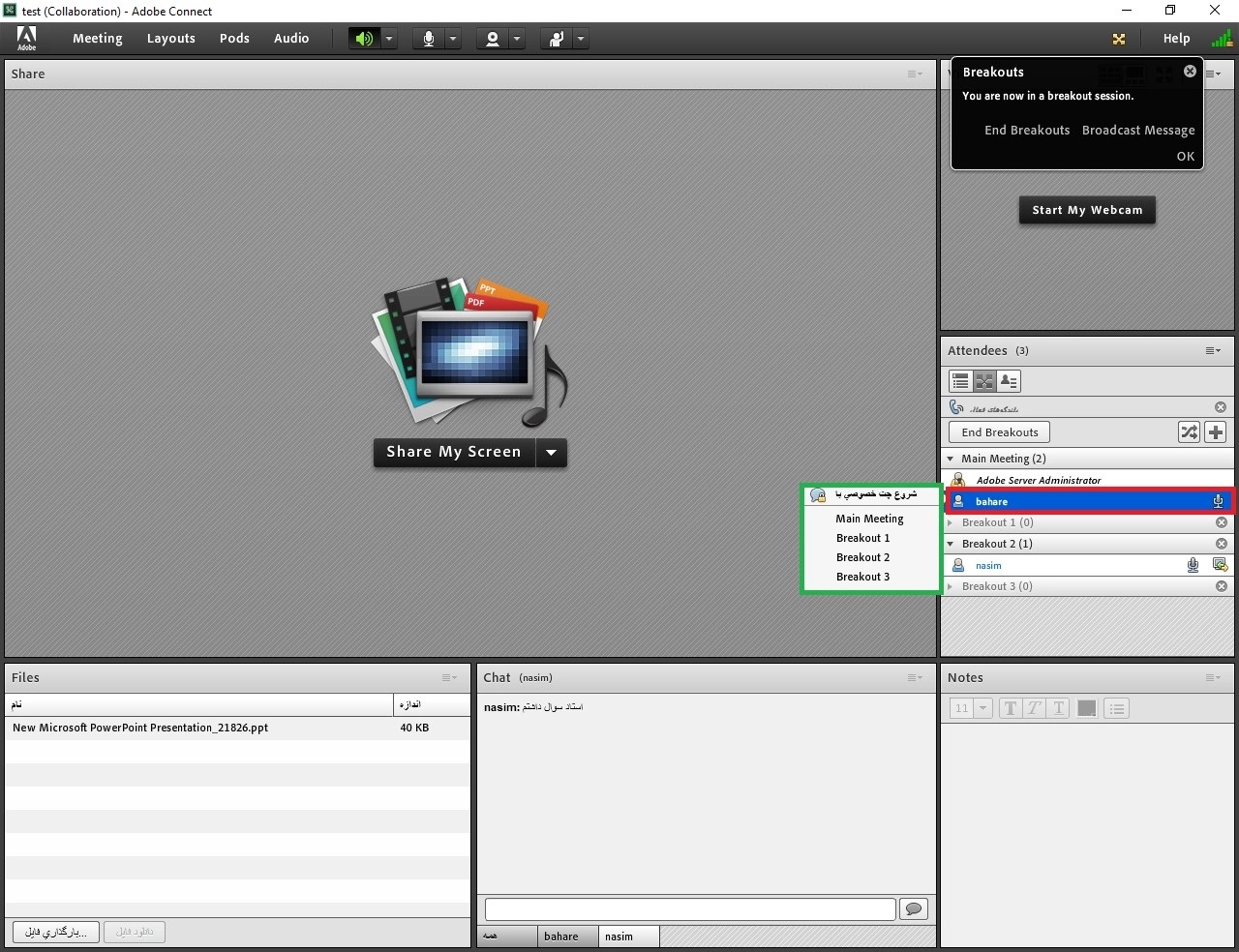Open Attendees pod options menu

1213,350
